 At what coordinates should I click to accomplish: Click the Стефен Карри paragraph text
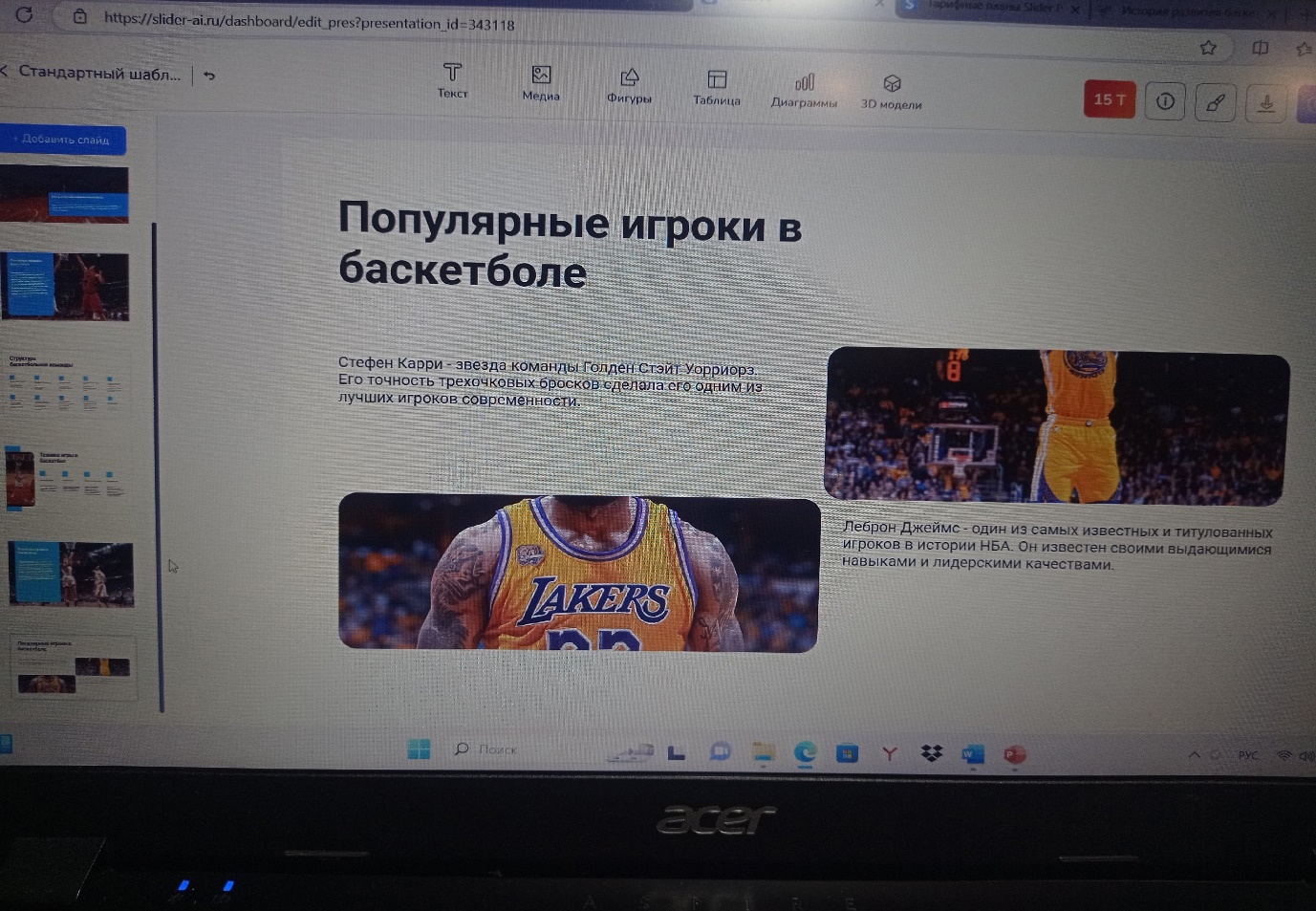click(550, 381)
